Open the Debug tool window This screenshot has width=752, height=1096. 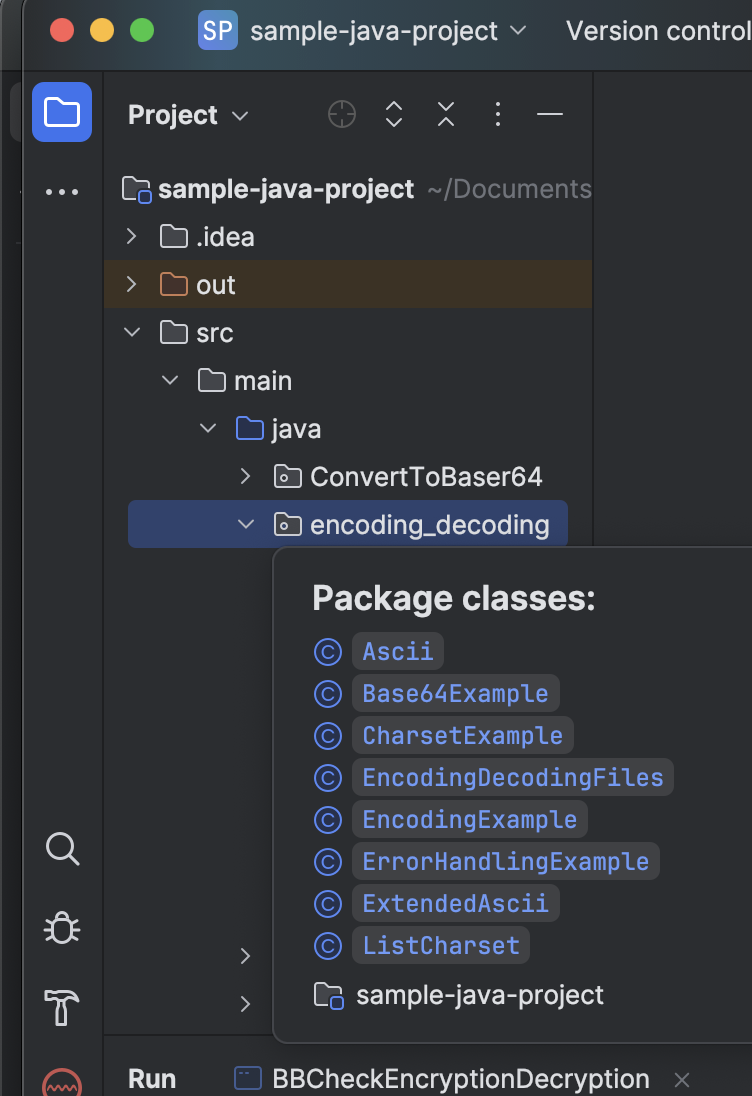pyautogui.click(x=62, y=928)
